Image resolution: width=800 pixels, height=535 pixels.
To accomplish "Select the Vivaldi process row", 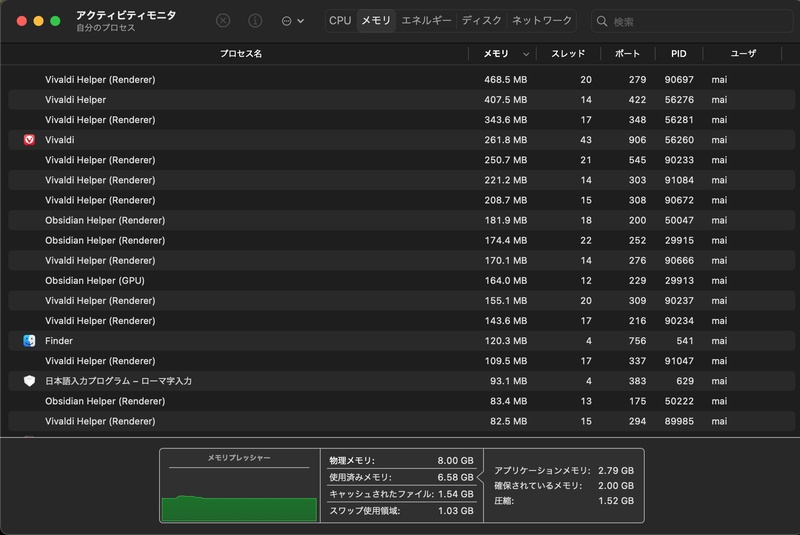I will 402,140.
